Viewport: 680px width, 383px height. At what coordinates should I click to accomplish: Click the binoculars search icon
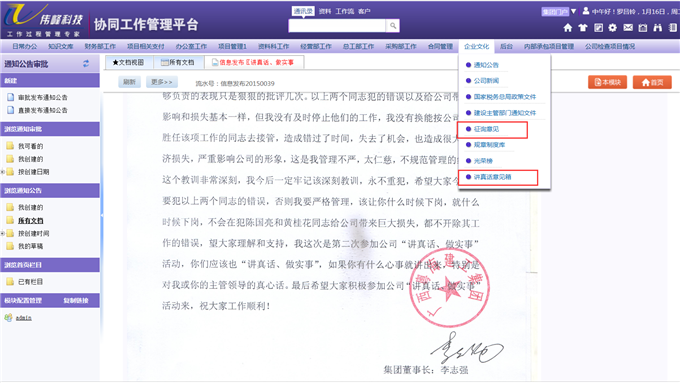click(x=658, y=28)
